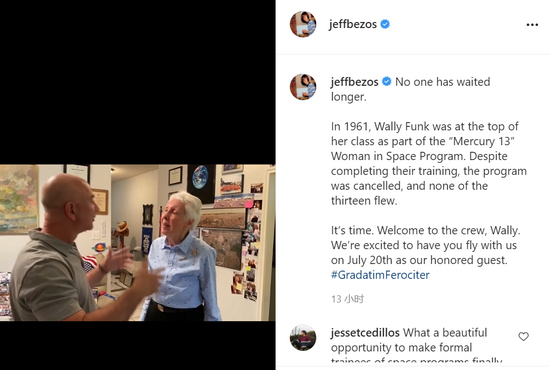This screenshot has height=370, width=550.
Task: Click the verified badge beside the caption username
Action: (386, 81)
